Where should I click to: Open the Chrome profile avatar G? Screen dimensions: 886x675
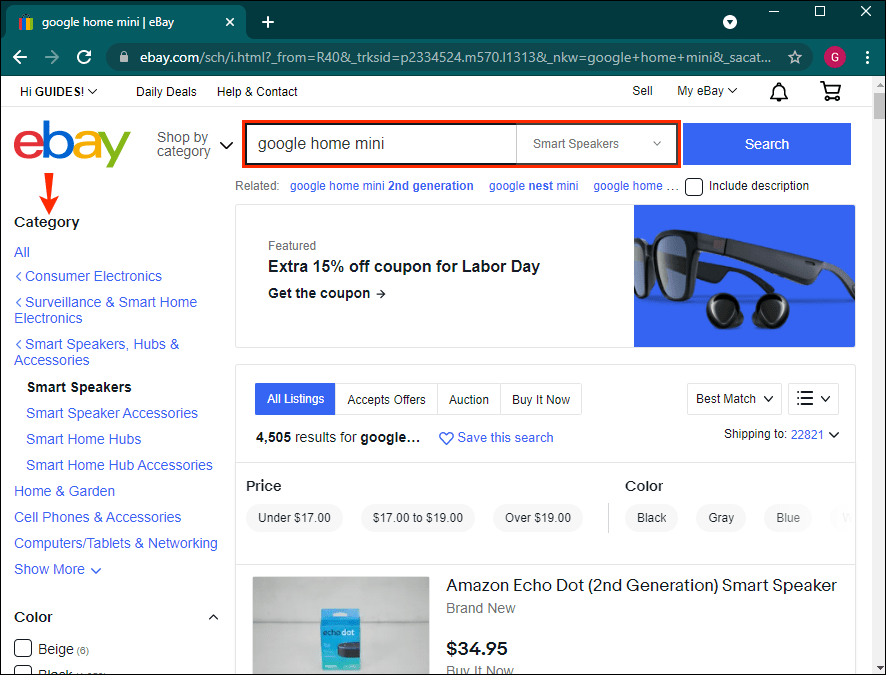click(835, 57)
